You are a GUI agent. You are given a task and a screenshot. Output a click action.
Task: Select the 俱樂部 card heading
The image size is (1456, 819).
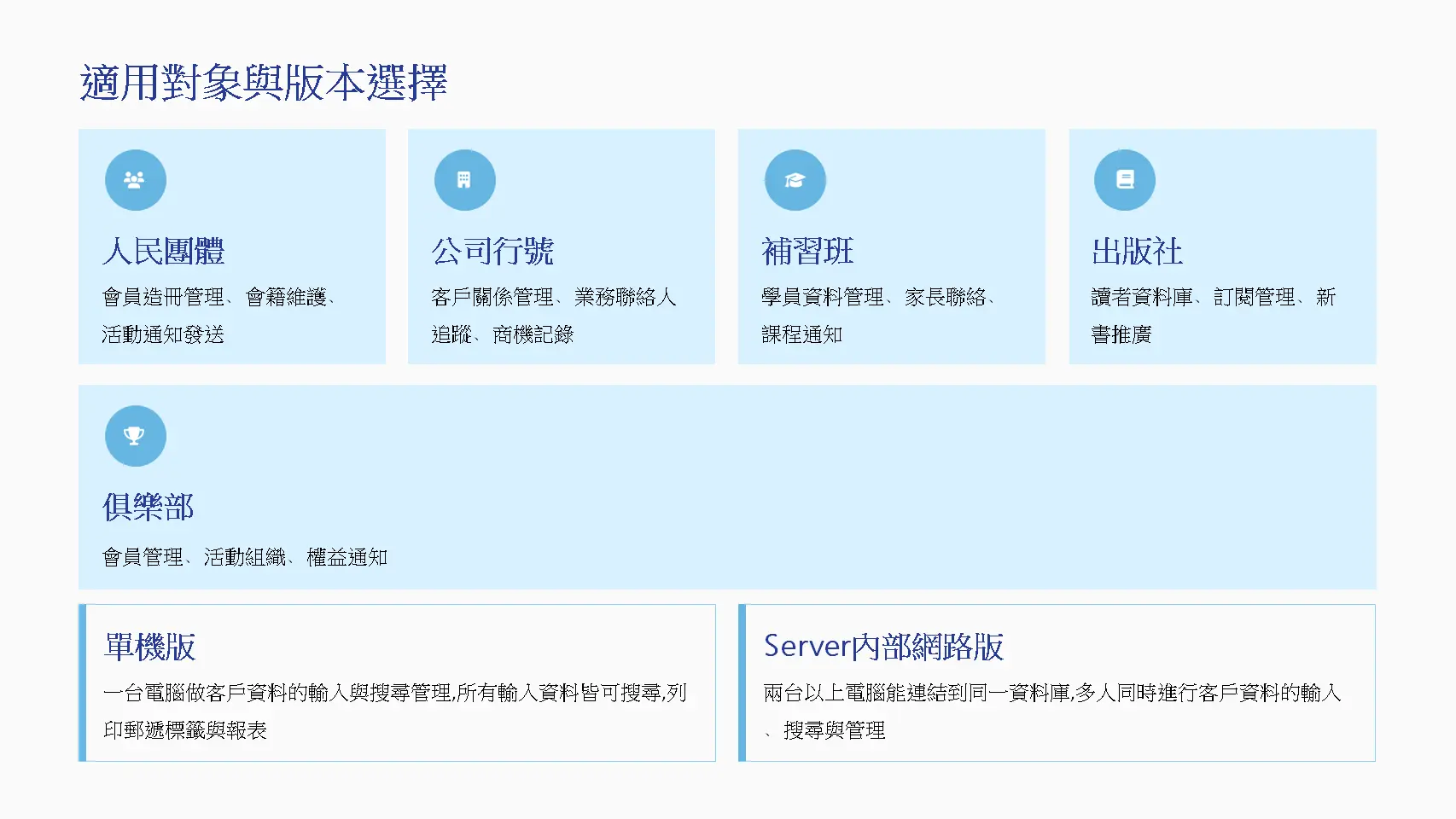149,507
